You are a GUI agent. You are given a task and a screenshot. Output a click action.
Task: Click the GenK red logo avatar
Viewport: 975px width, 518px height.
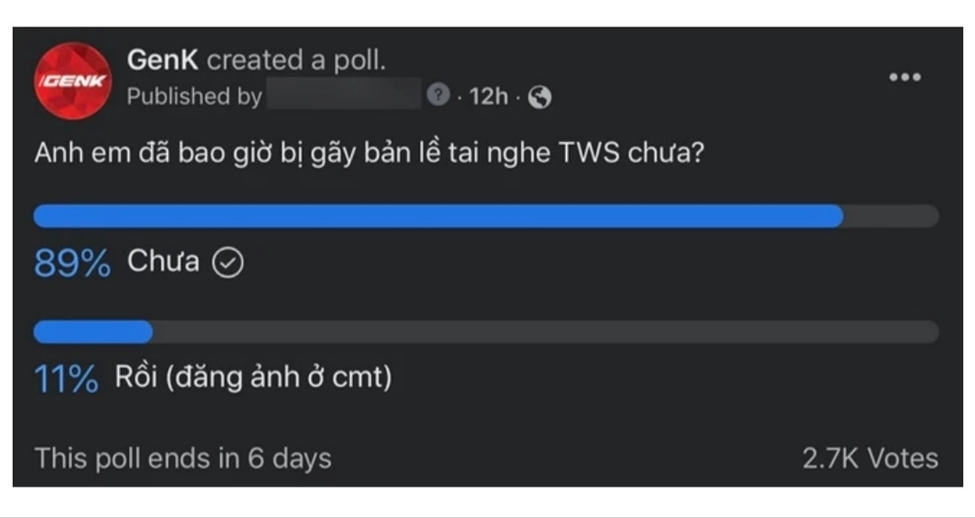(x=72, y=80)
